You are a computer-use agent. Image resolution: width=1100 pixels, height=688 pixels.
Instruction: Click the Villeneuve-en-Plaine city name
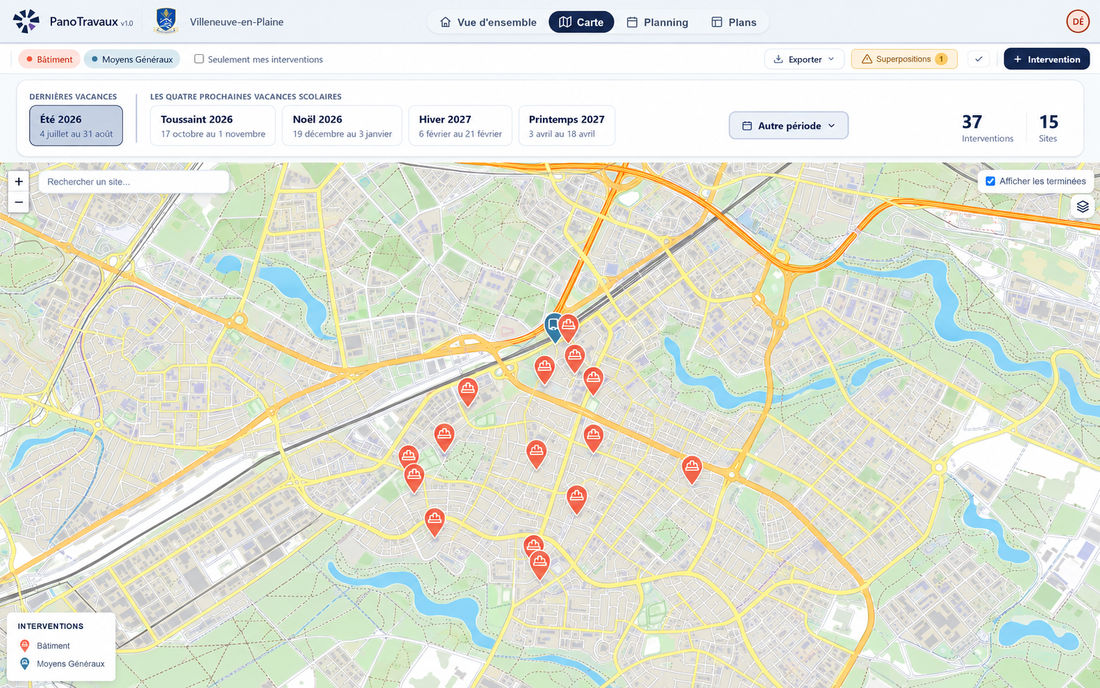(236, 22)
